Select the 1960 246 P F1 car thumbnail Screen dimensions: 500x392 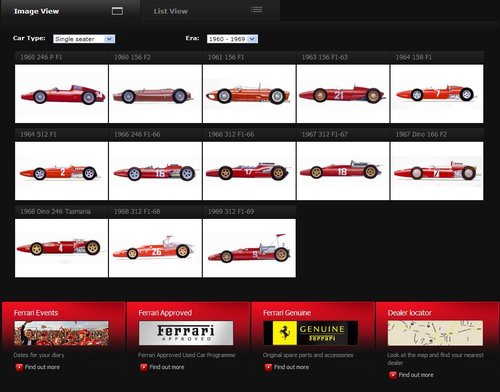click(61, 94)
